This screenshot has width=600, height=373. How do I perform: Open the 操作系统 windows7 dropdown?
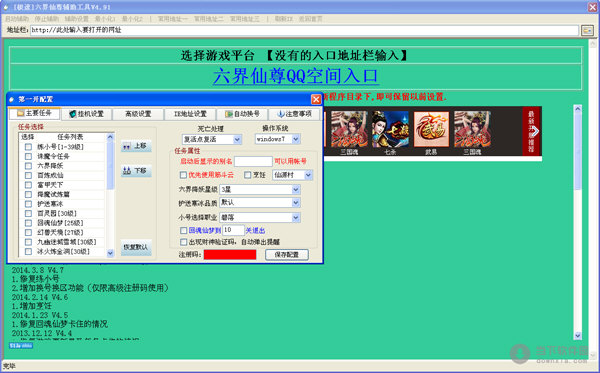tap(296, 139)
